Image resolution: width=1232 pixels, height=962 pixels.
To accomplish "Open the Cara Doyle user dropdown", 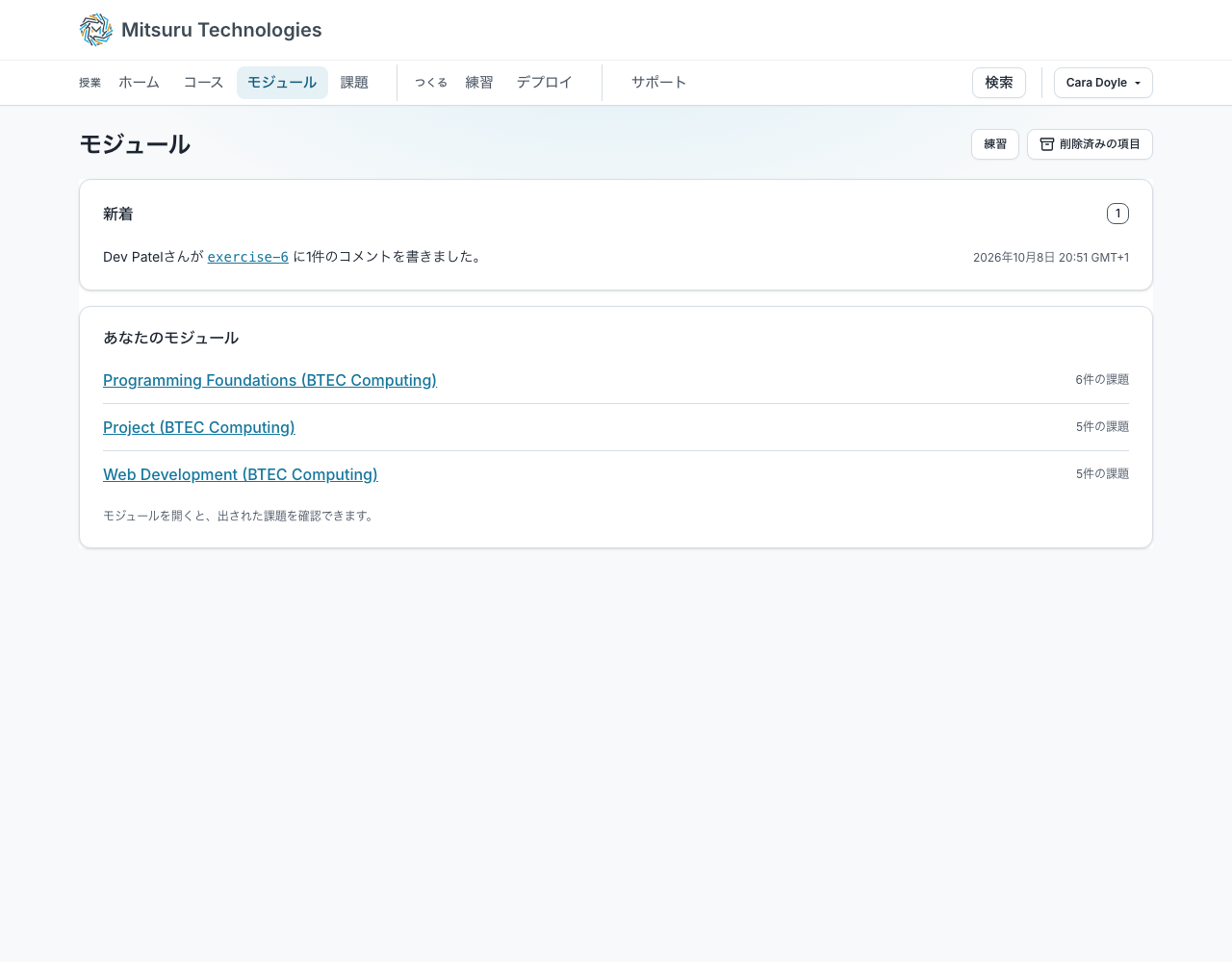I will [1103, 83].
